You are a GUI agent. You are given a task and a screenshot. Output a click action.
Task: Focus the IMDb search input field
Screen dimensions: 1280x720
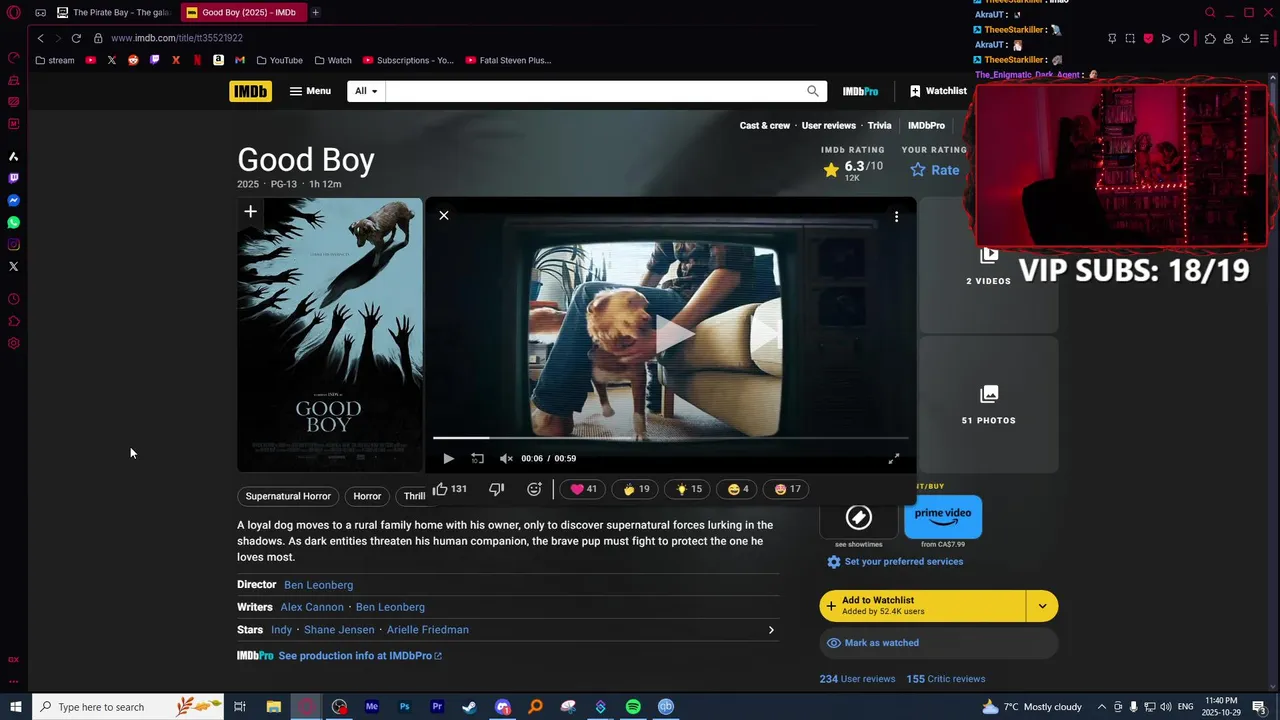pyautogui.click(x=594, y=91)
